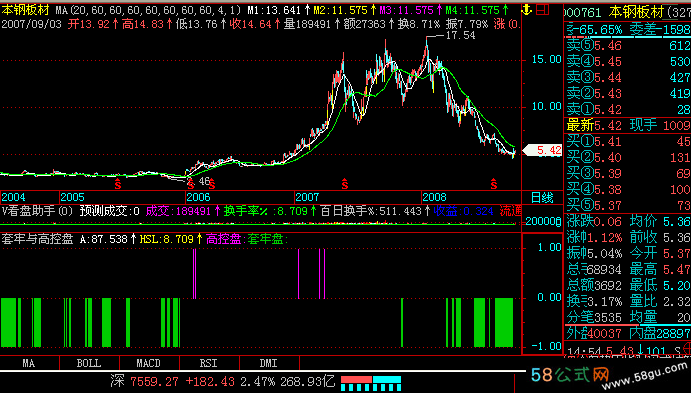Viewport: 691px width, 393px height.
Task: Click the white 5.42 current price tag
Action: [543, 150]
